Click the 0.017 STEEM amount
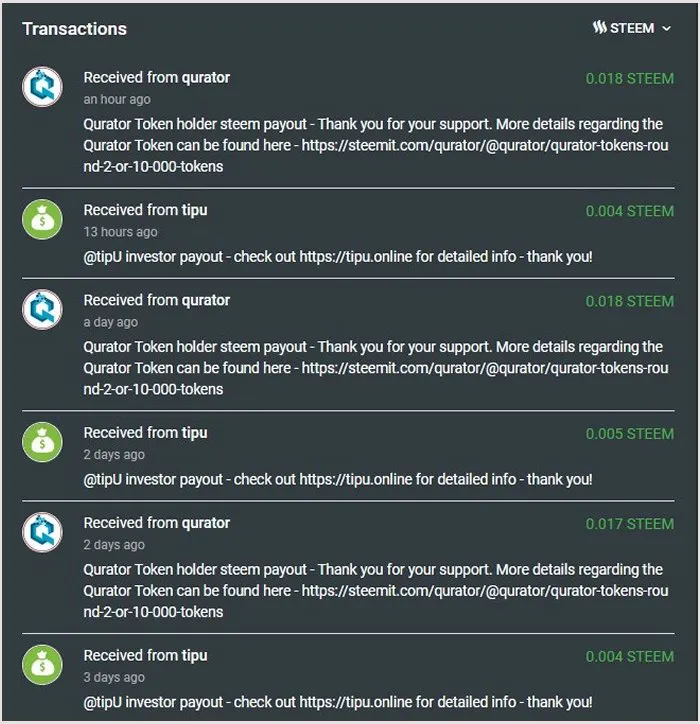Viewport: 700px width, 724px height. pos(630,524)
